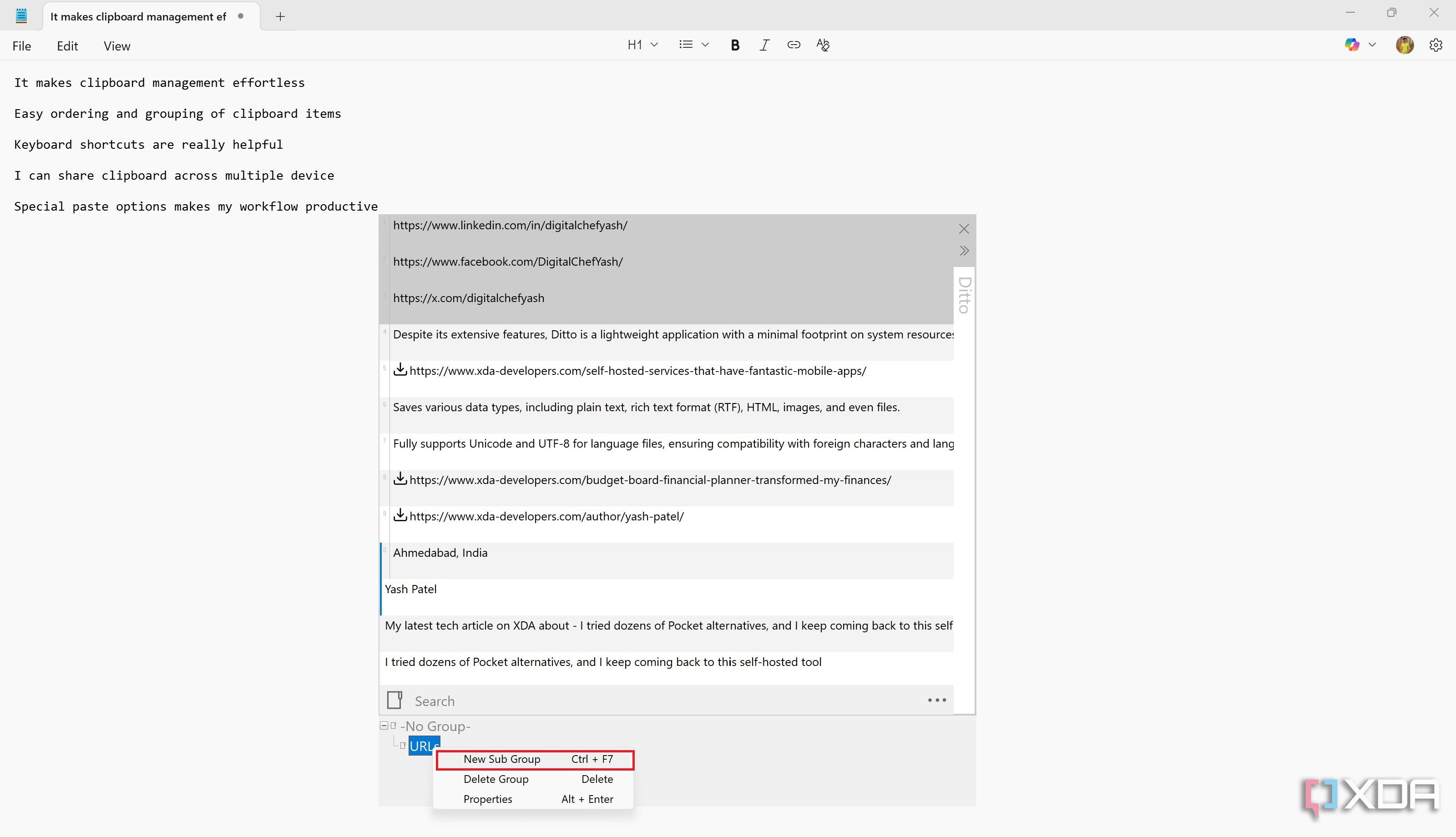Click the Ditto group icon beside Search
Image resolution: width=1456 pixels, height=837 pixels.
(x=394, y=700)
